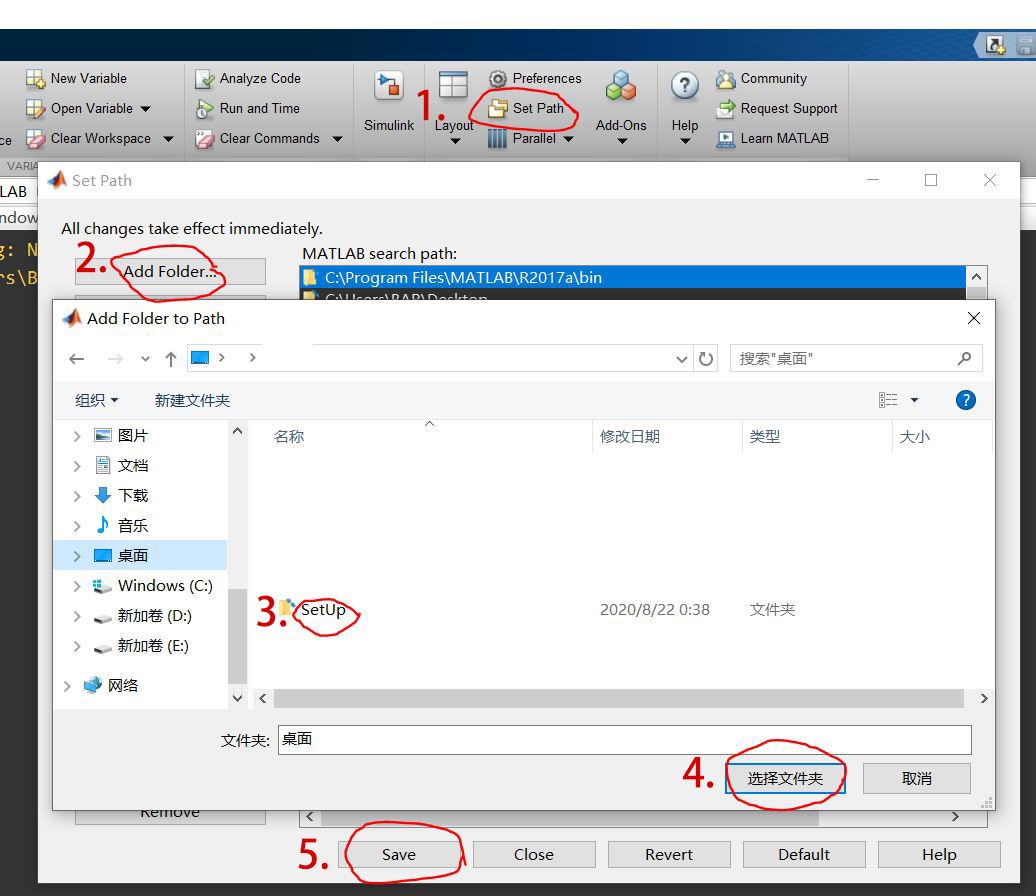Refresh the folder view in the dialog
Image resolution: width=1036 pixels, height=896 pixels.
point(707,358)
